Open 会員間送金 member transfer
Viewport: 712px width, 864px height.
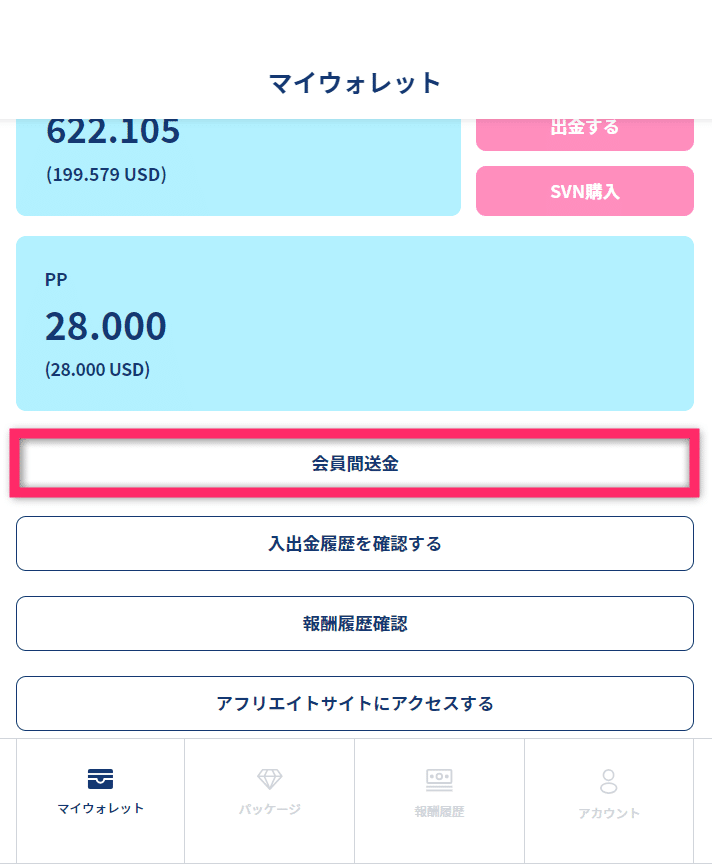pyautogui.click(x=355, y=464)
